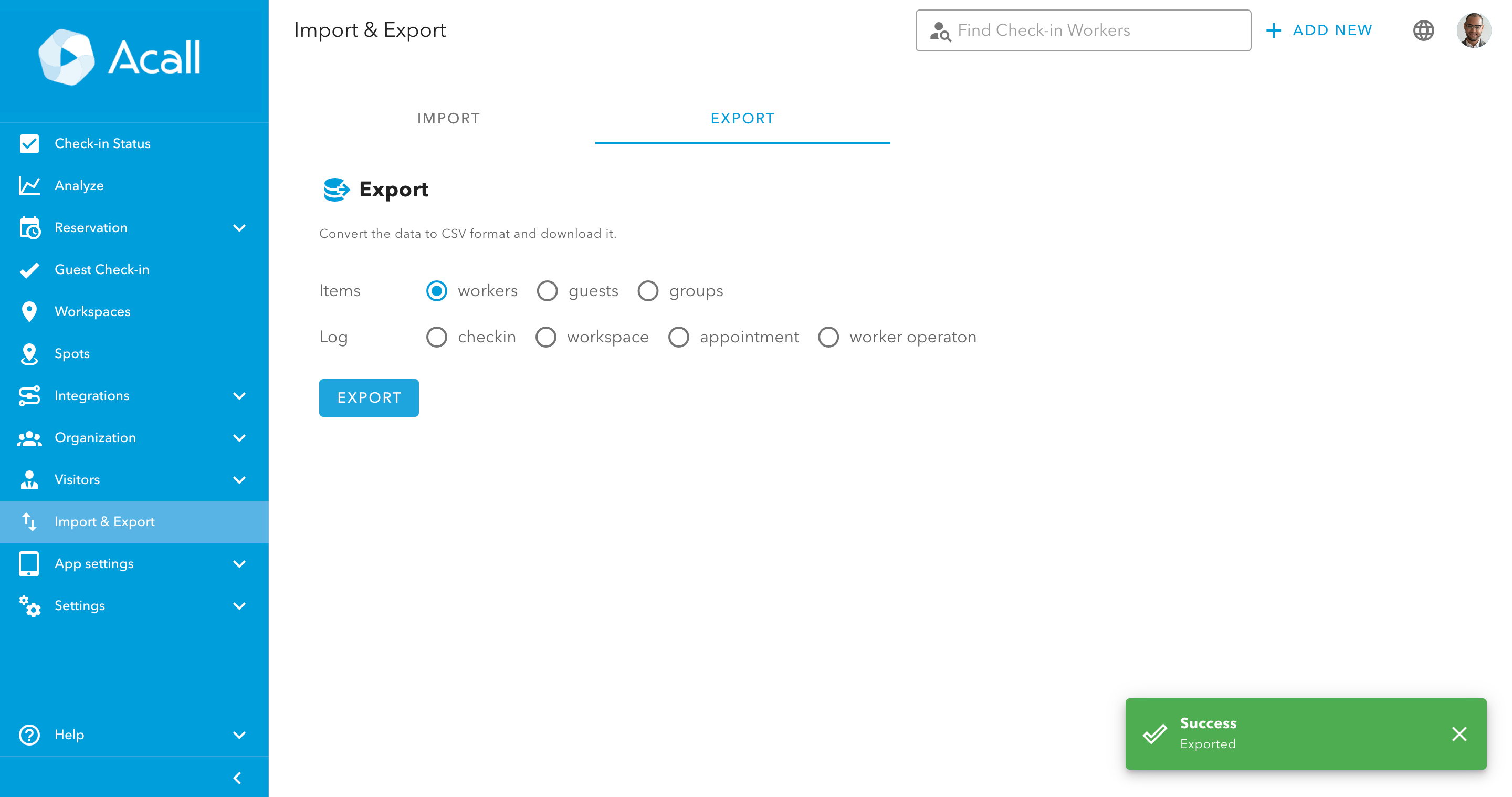The height and width of the screenshot is (797, 1512).
Task: Click the ADD NEW button
Action: point(1319,30)
